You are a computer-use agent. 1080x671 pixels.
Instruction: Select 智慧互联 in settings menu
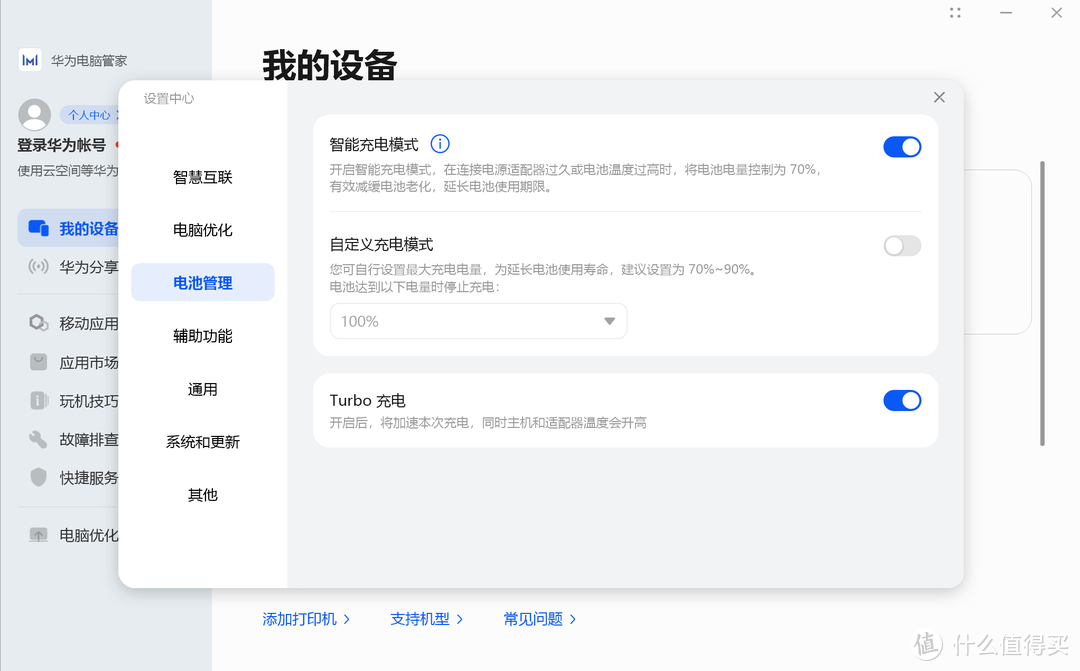202,177
